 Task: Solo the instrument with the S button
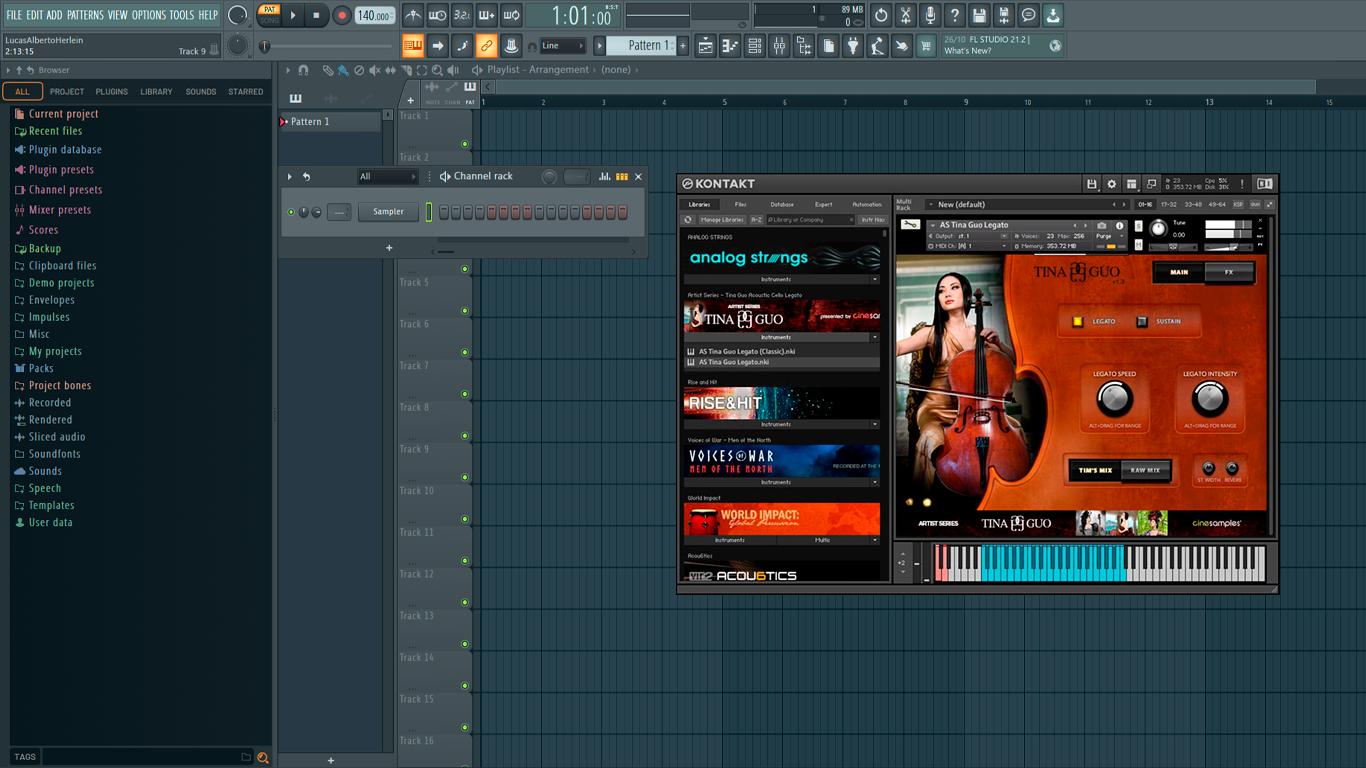click(x=1141, y=225)
